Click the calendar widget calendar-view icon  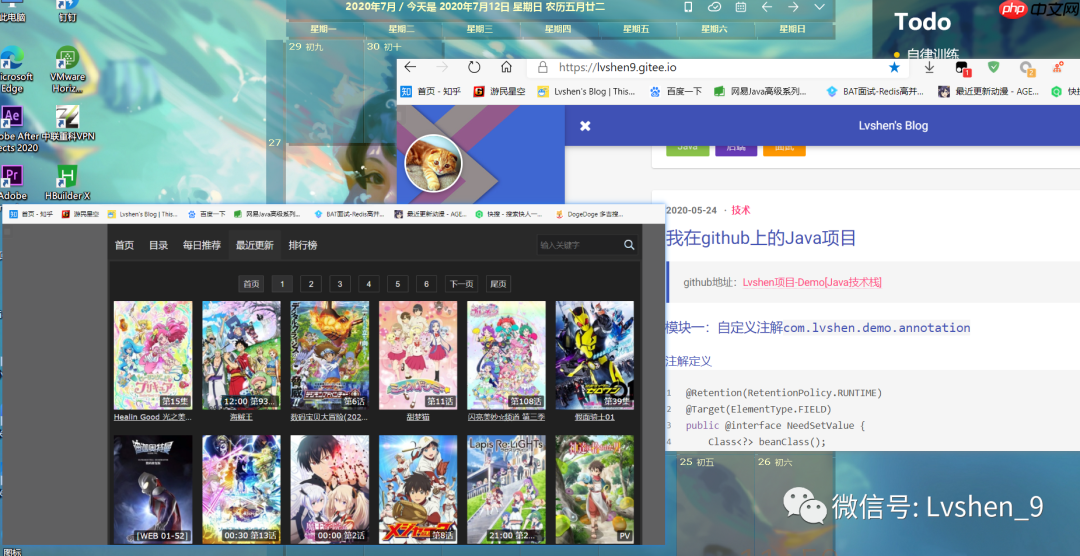[740, 7]
